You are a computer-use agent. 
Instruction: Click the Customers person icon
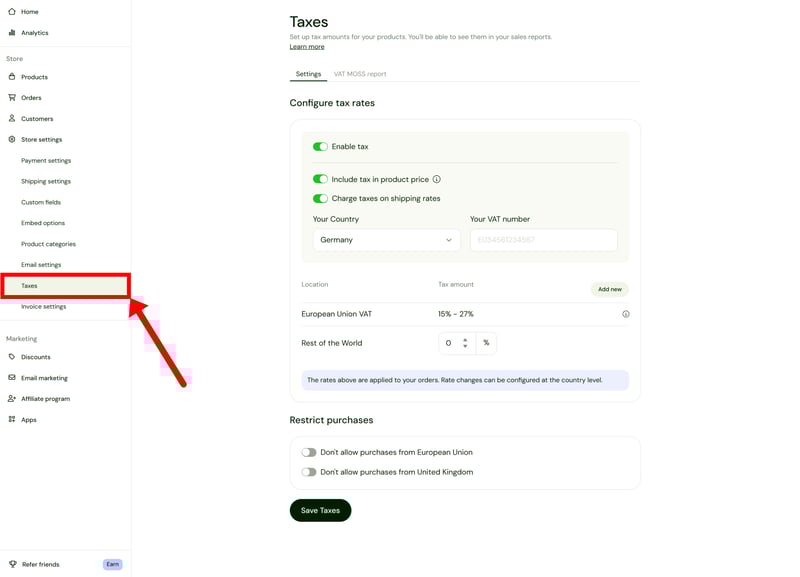(x=12, y=119)
